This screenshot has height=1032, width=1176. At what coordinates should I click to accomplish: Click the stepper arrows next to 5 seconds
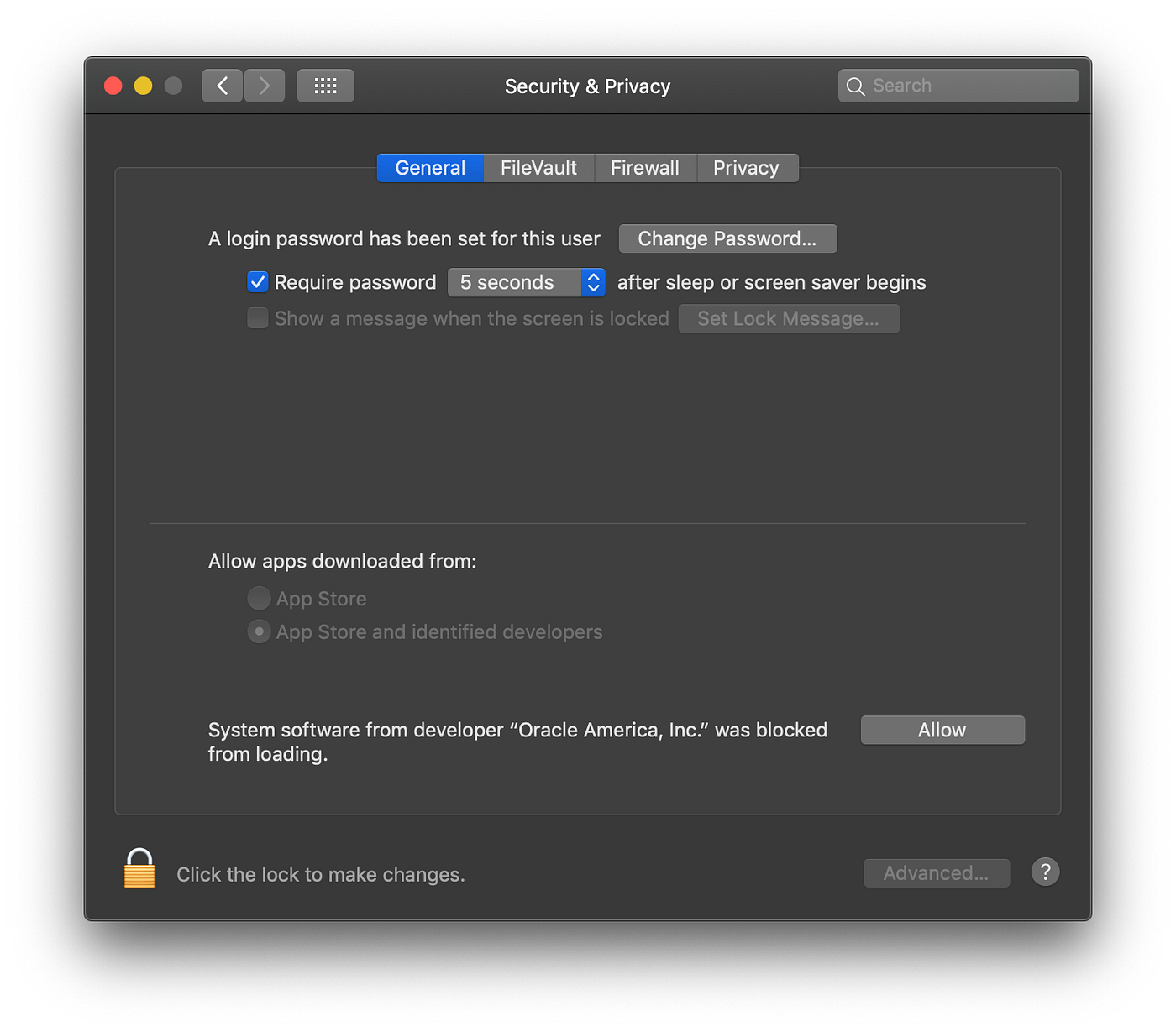[593, 282]
